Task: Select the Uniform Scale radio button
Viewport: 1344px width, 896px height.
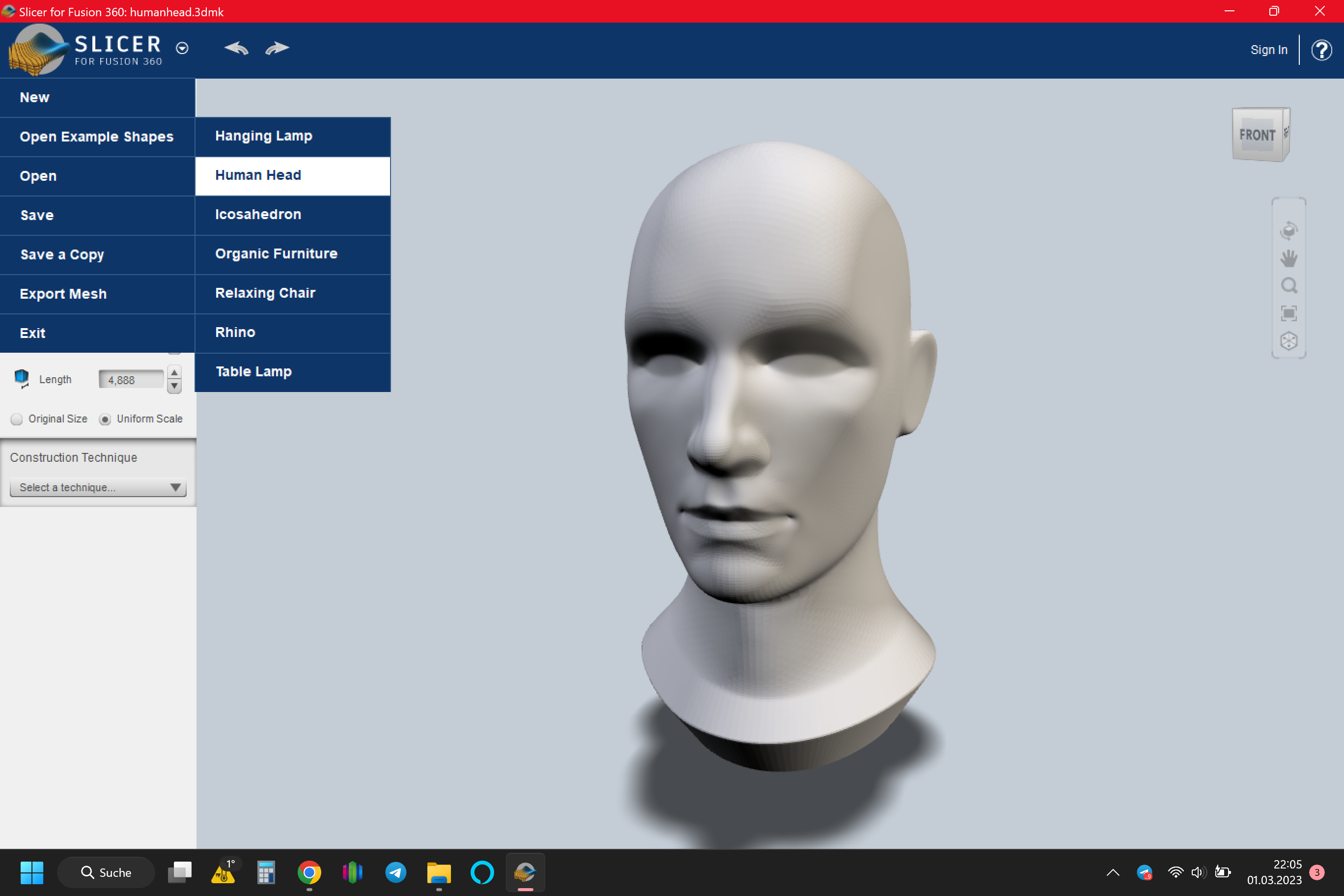Action: coord(105,420)
